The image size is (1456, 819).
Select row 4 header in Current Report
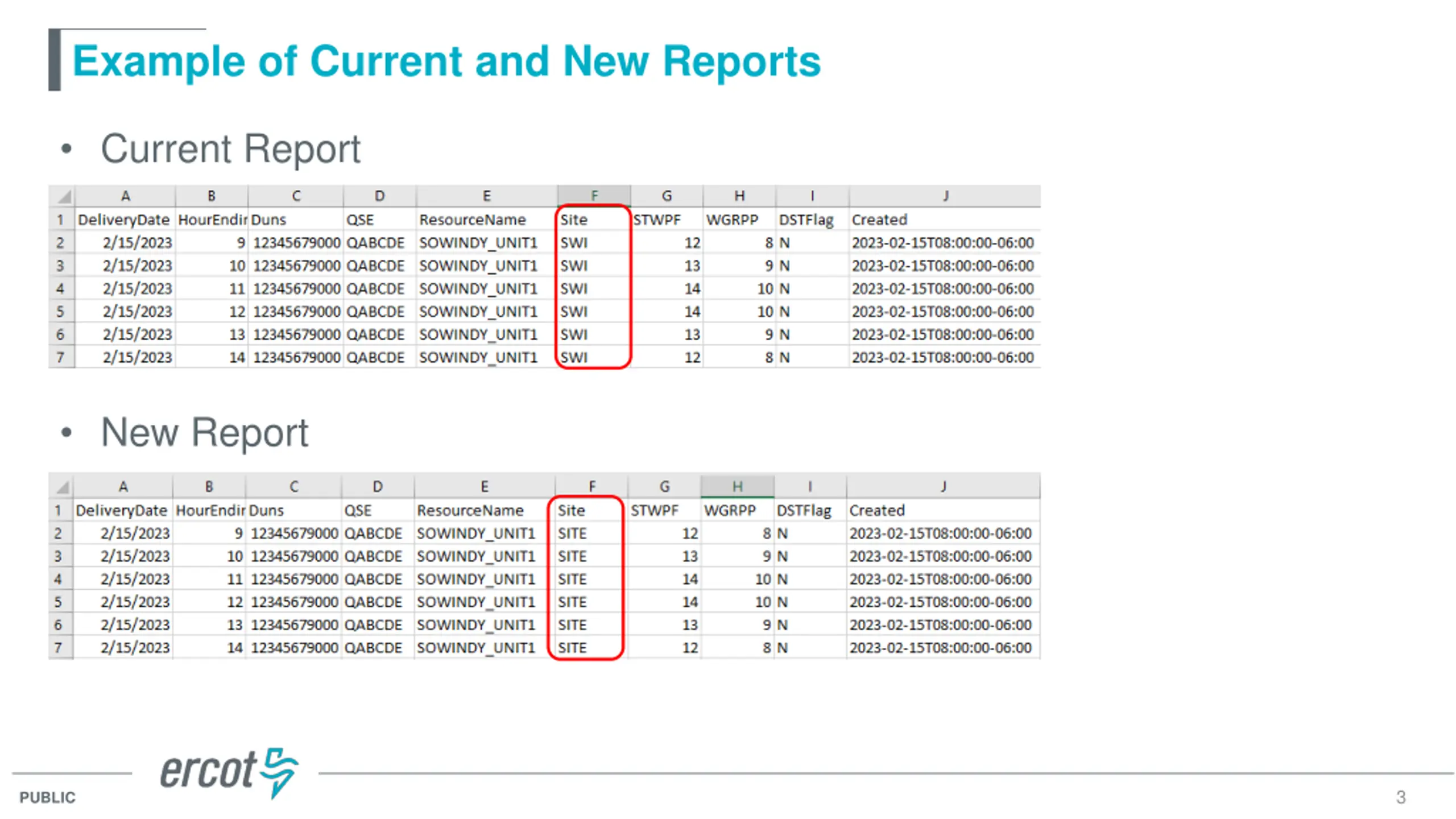click(x=61, y=288)
